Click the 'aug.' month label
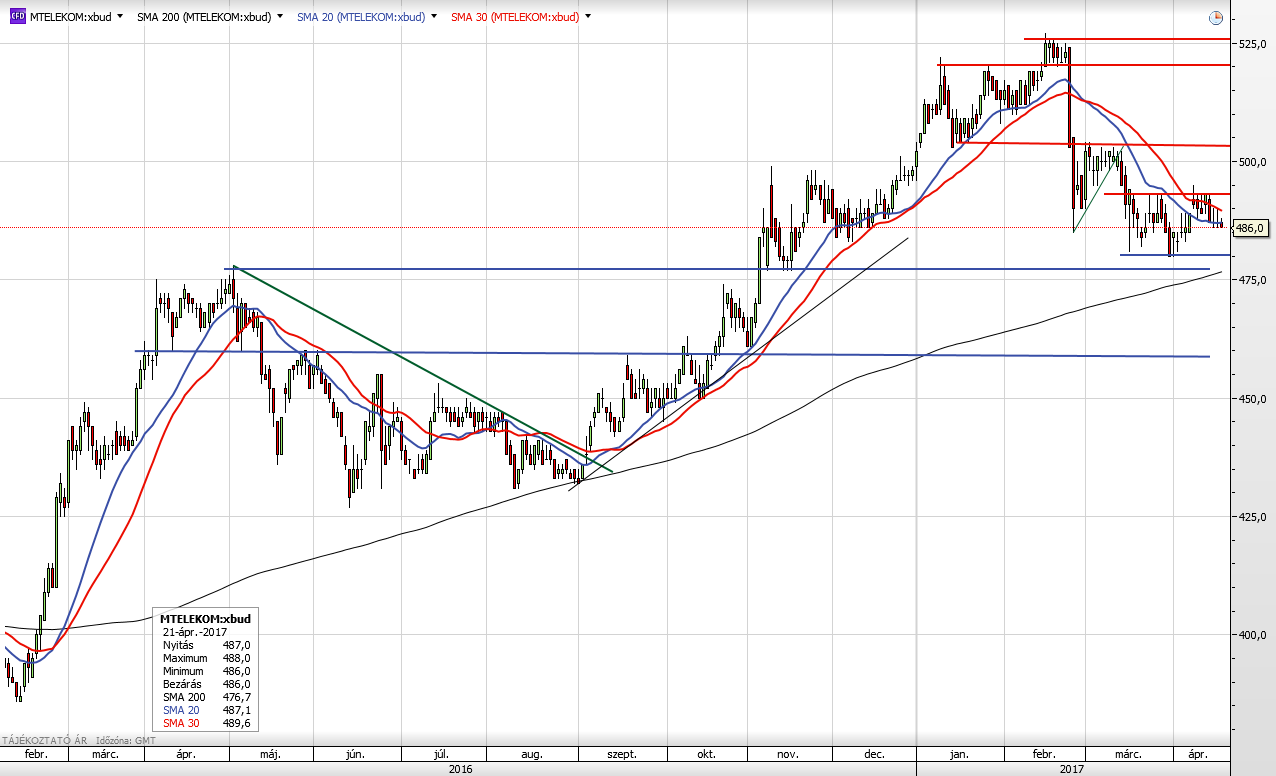The image size is (1276, 776). coord(532,754)
